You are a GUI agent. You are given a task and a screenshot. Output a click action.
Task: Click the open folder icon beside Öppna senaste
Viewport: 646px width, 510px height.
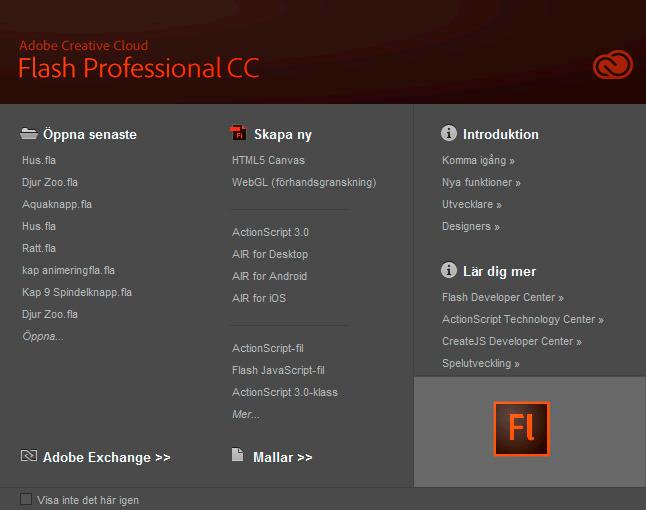tap(28, 133)
